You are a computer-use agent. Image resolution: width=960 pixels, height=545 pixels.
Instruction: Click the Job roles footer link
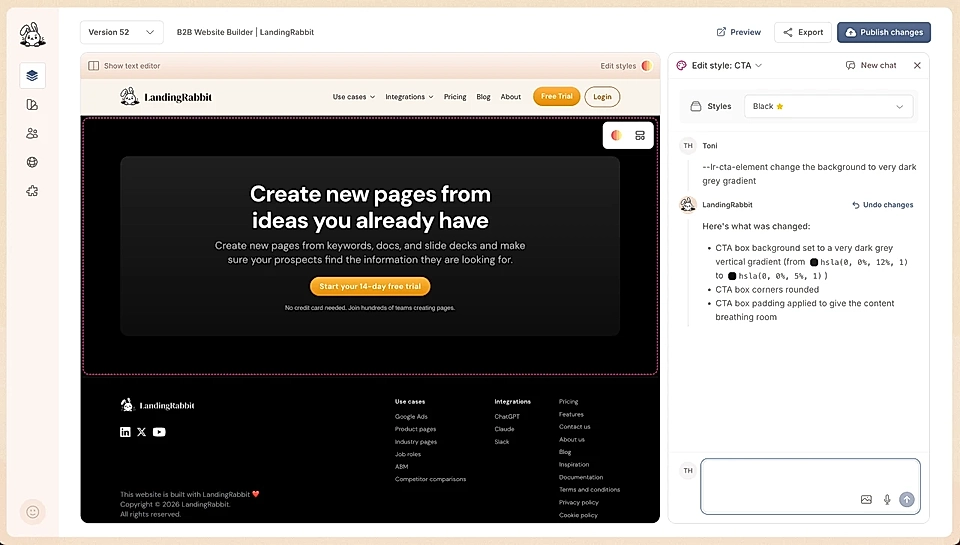[x=408, y=454]
